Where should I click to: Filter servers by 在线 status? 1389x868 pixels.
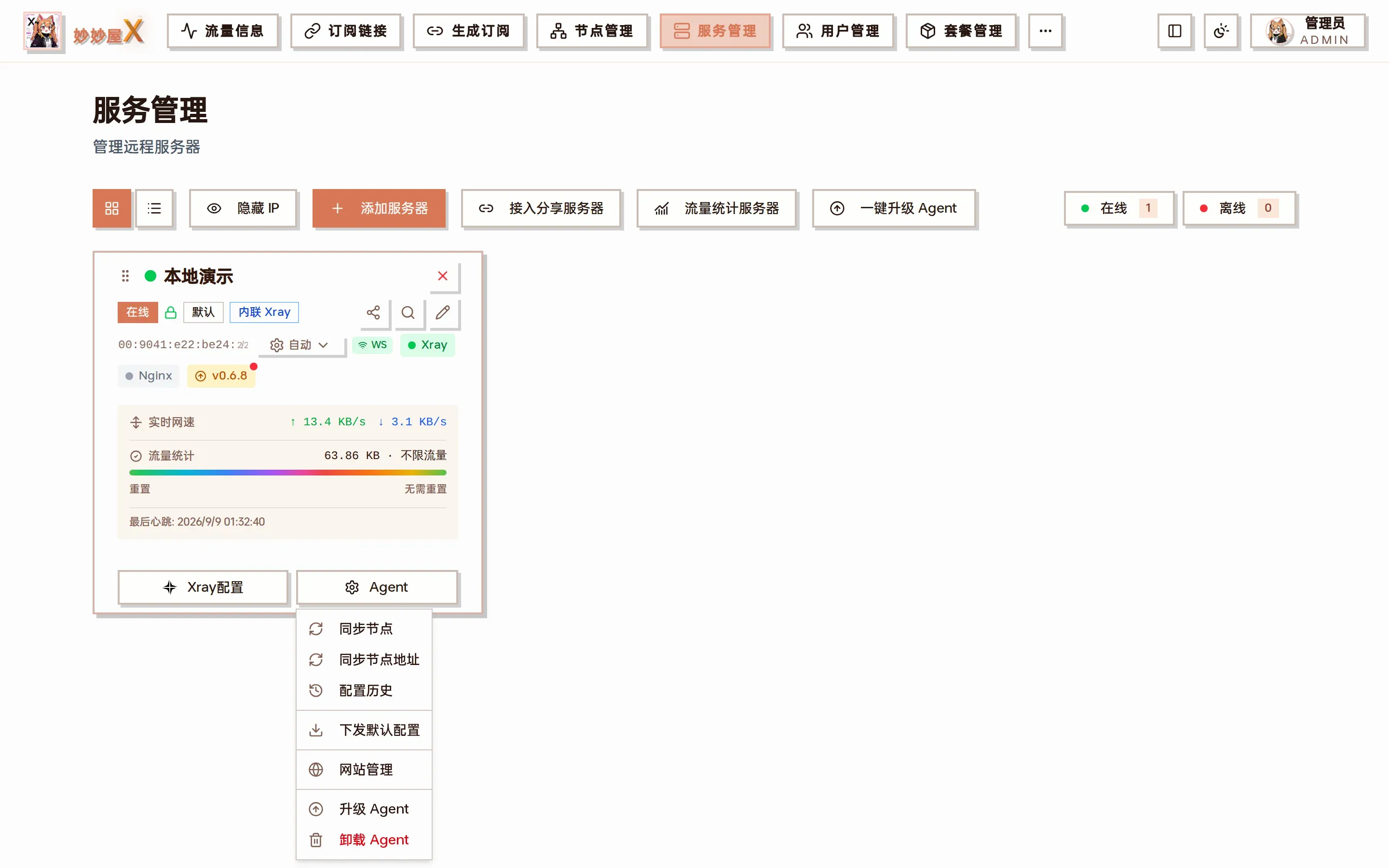(x=1118, y=208)
